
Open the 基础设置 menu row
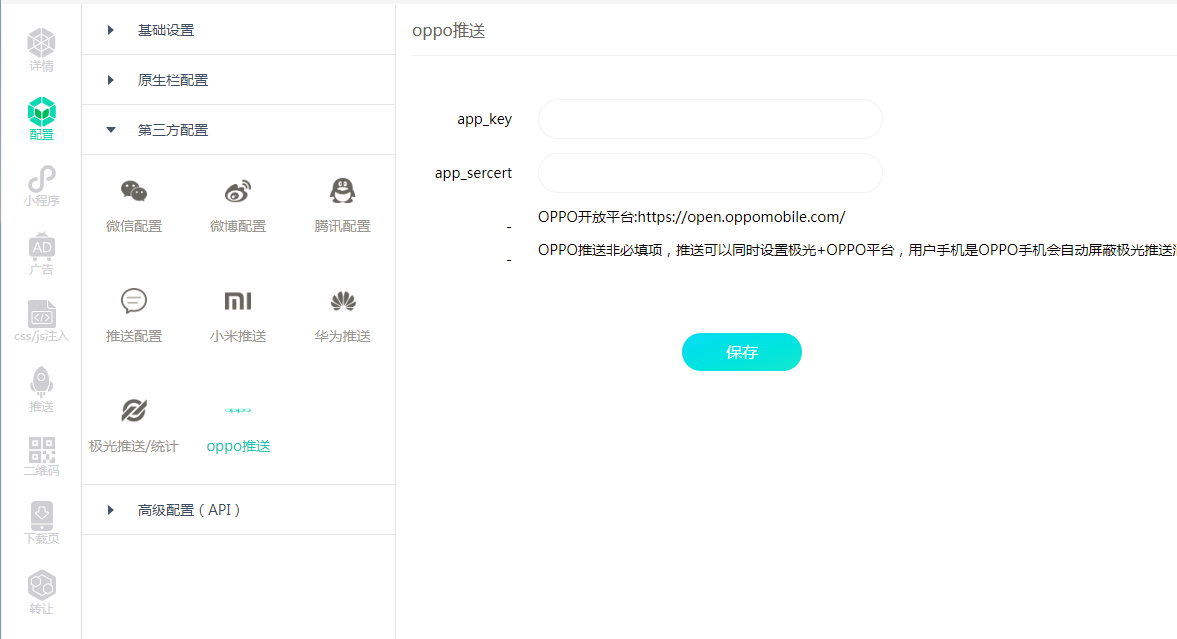click(x=239, y=30)
